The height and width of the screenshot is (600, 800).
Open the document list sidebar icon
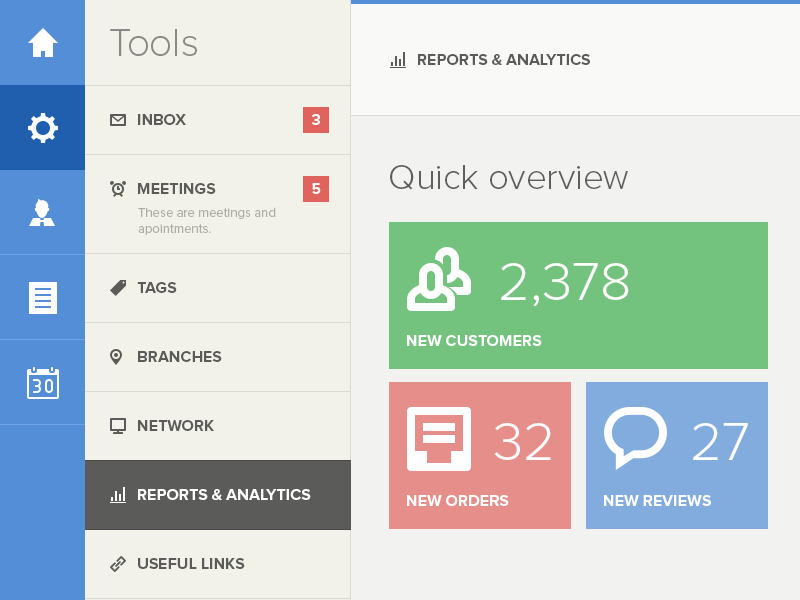tap(43, 298)
